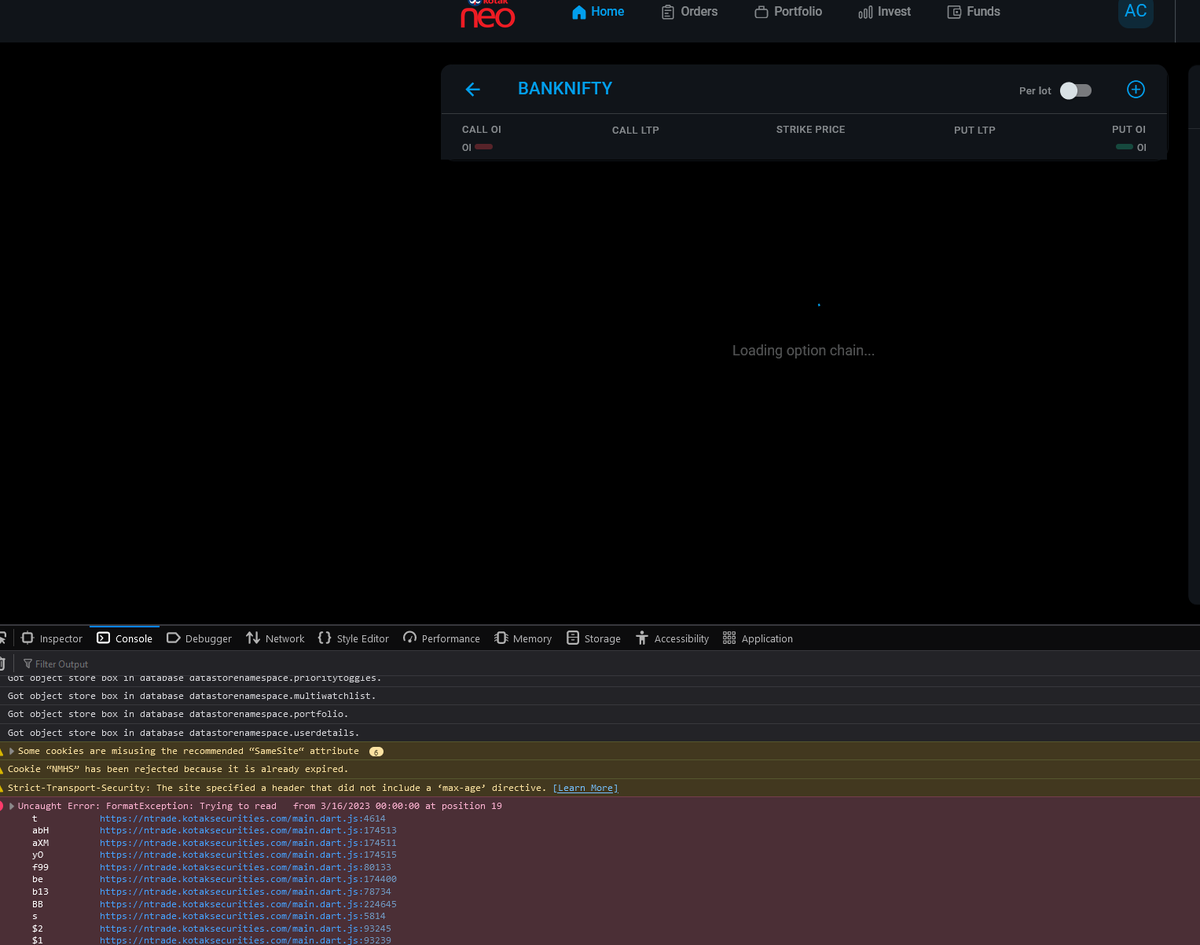The height and width of the screenshot is (945, 1200).
Task: Switch to the Memory devtools tab
Action: [523, 638]
